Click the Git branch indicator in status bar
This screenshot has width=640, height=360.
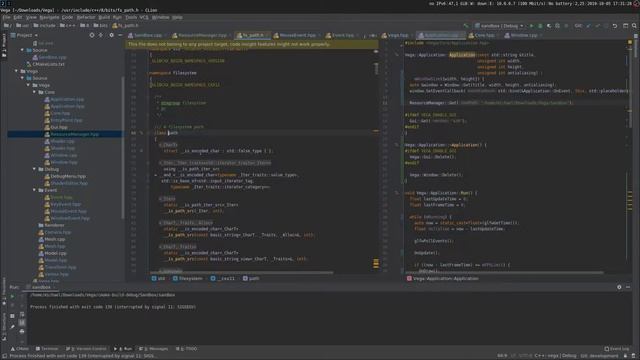click(x=599, y=356)
